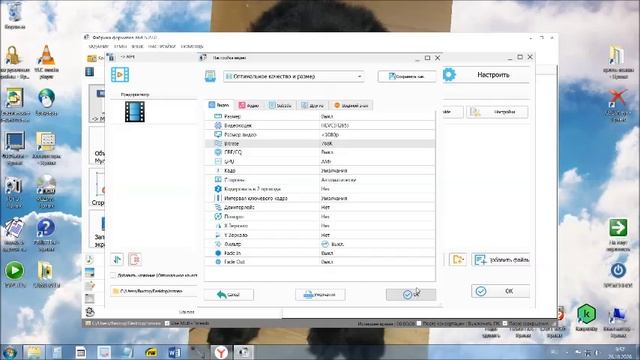This screenshot has width=640, height=360.
Task: Toggle the after-conversion shutdown checkbox in status bar
Action: click(x=419, y=323)
